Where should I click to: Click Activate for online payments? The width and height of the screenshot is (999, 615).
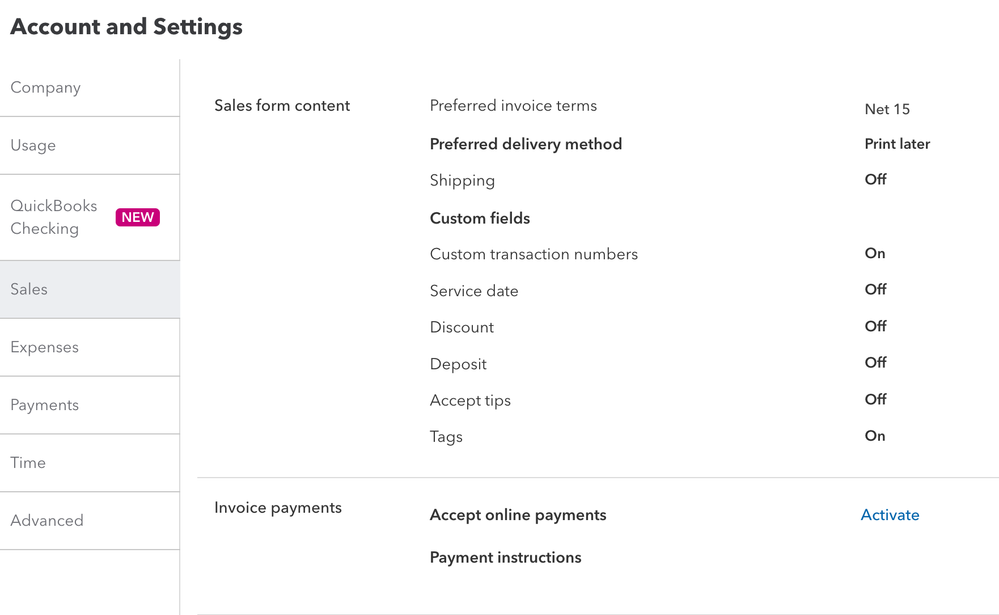pos(890,515)
